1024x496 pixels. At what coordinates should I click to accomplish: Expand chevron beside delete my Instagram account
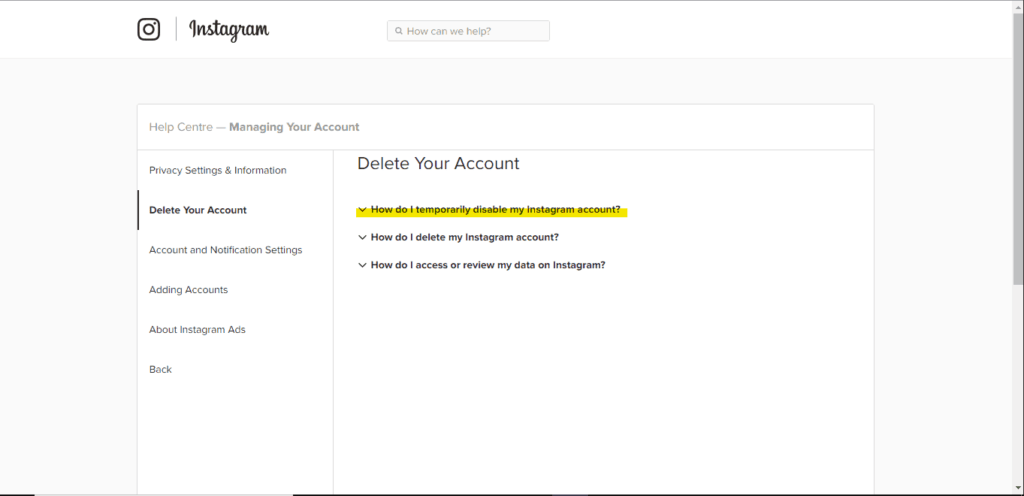tap(362, 238)
